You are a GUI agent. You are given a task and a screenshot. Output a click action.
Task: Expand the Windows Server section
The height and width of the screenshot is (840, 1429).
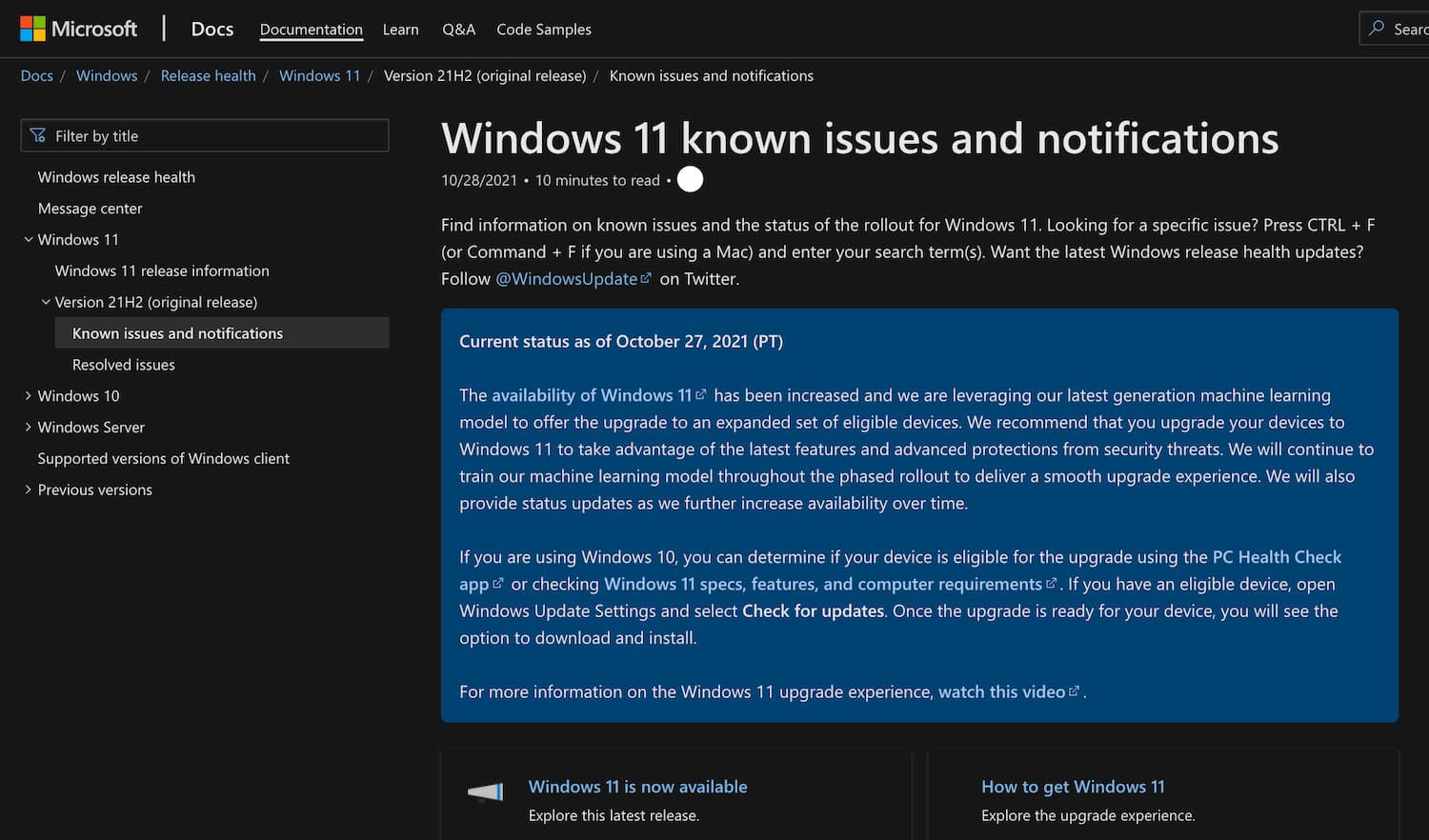point(29,428)
